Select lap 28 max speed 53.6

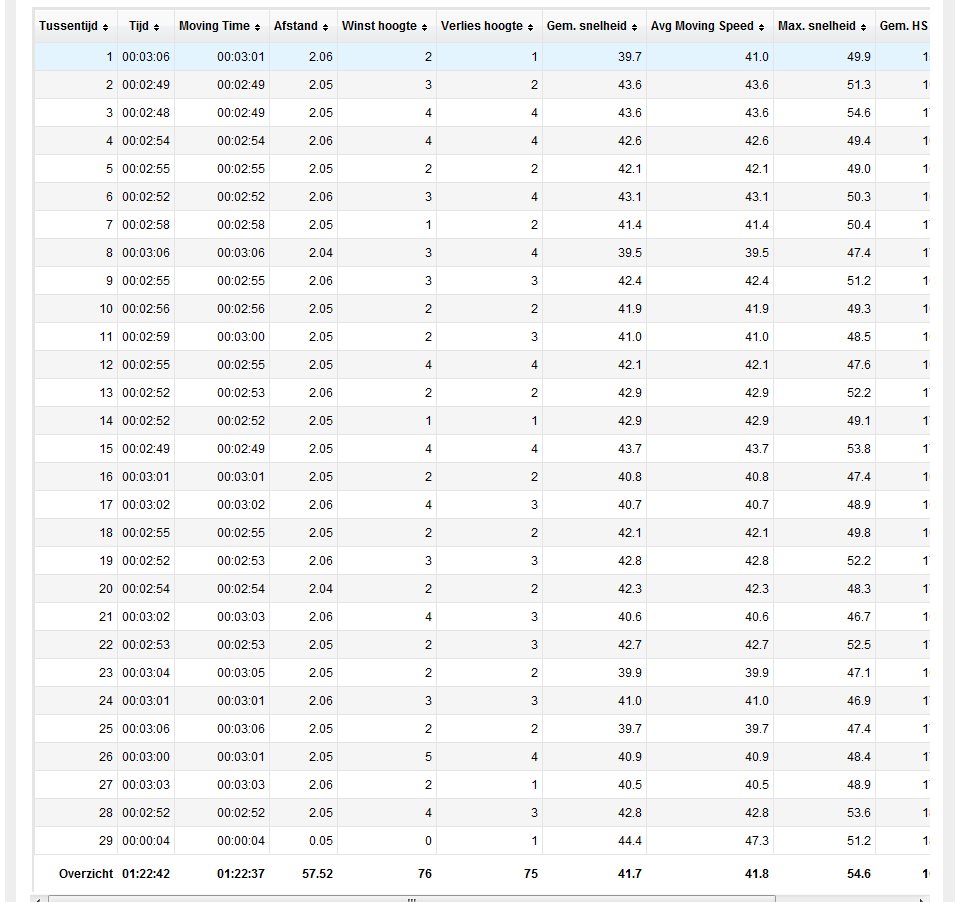(x=859, y=814)
